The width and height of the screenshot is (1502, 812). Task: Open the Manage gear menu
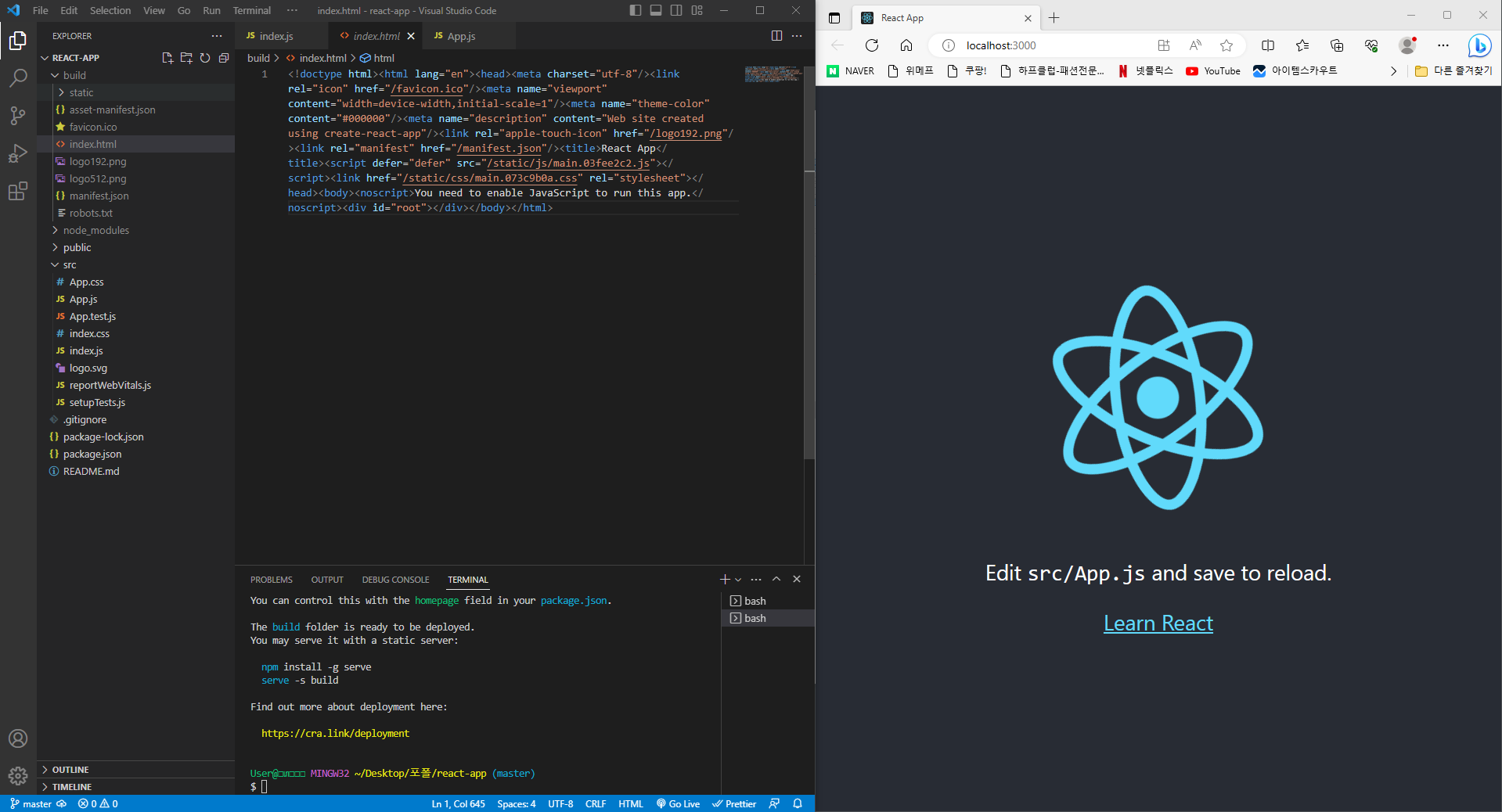point(18,776)
